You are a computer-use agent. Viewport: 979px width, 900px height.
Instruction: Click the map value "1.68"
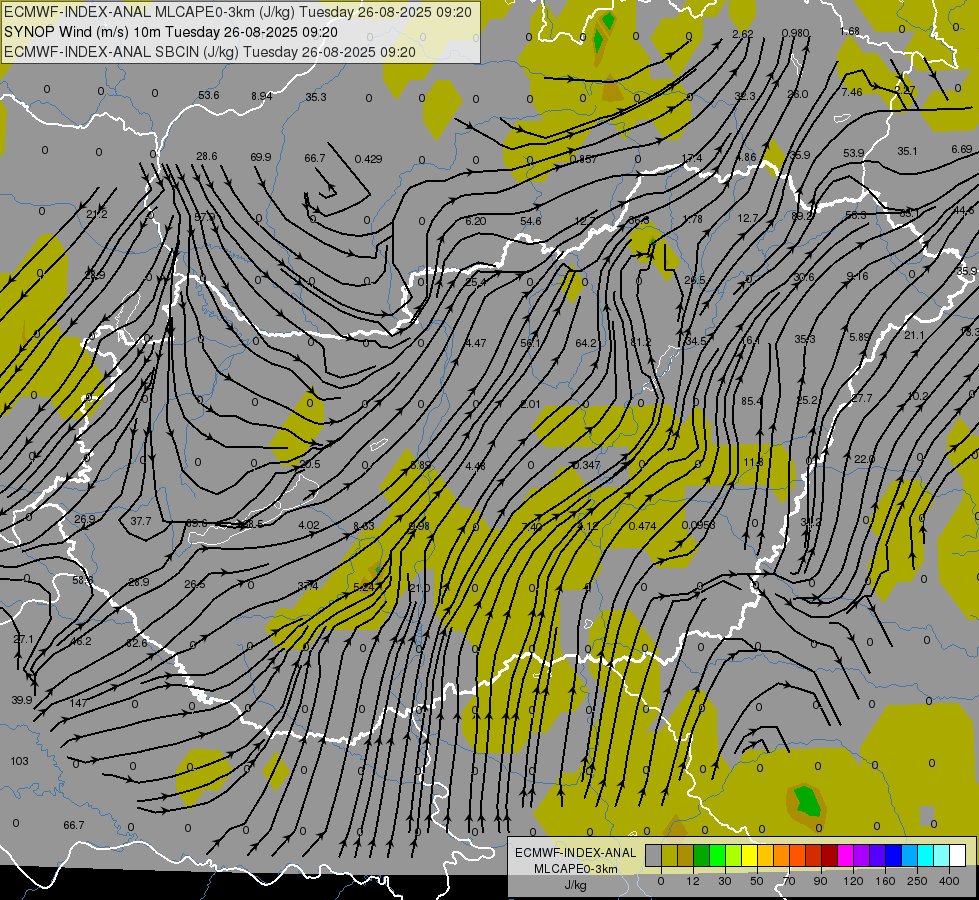pyautogui.click(x=850, y=31)
